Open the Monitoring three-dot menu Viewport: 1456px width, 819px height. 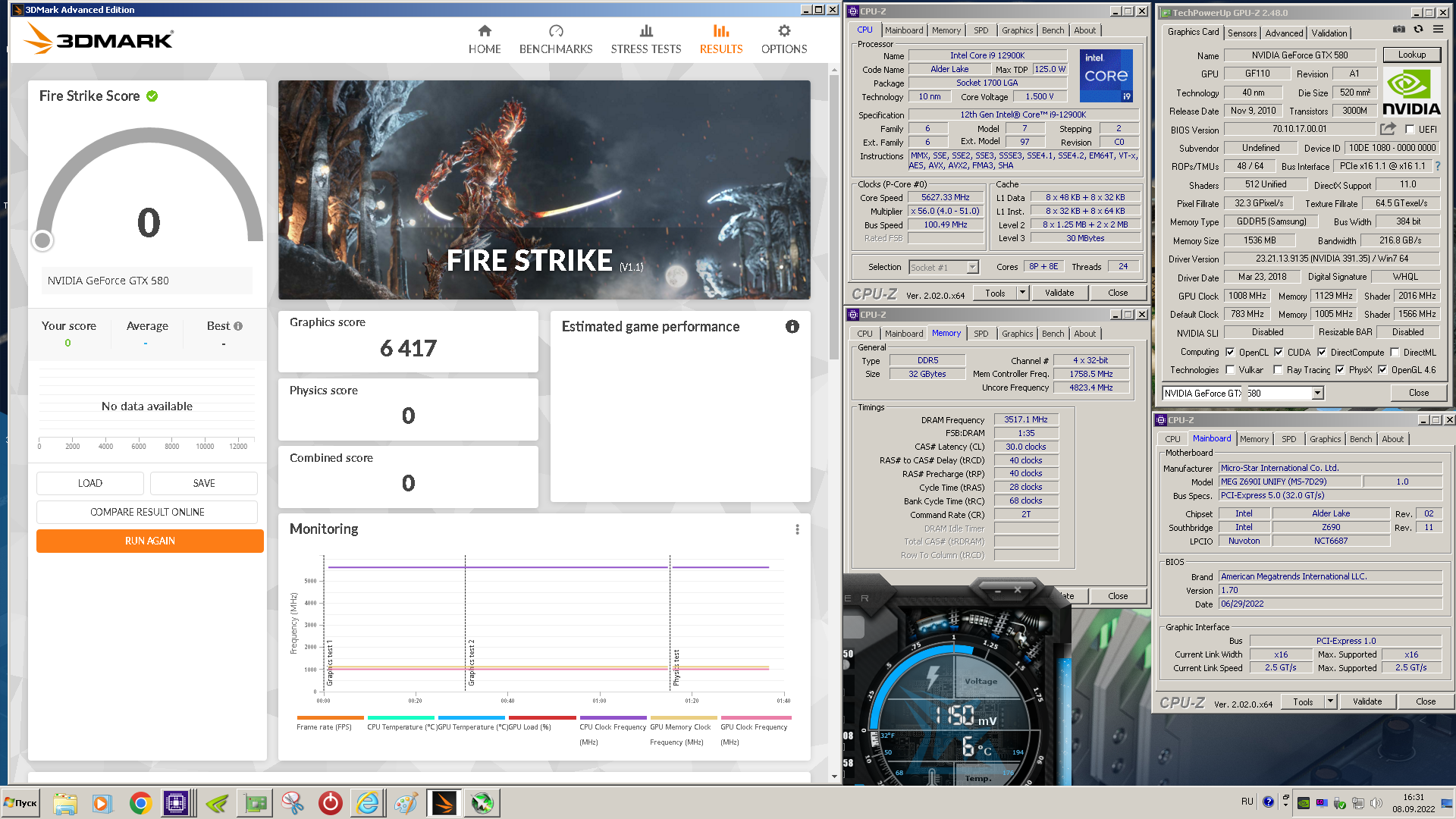coord(797,529)
